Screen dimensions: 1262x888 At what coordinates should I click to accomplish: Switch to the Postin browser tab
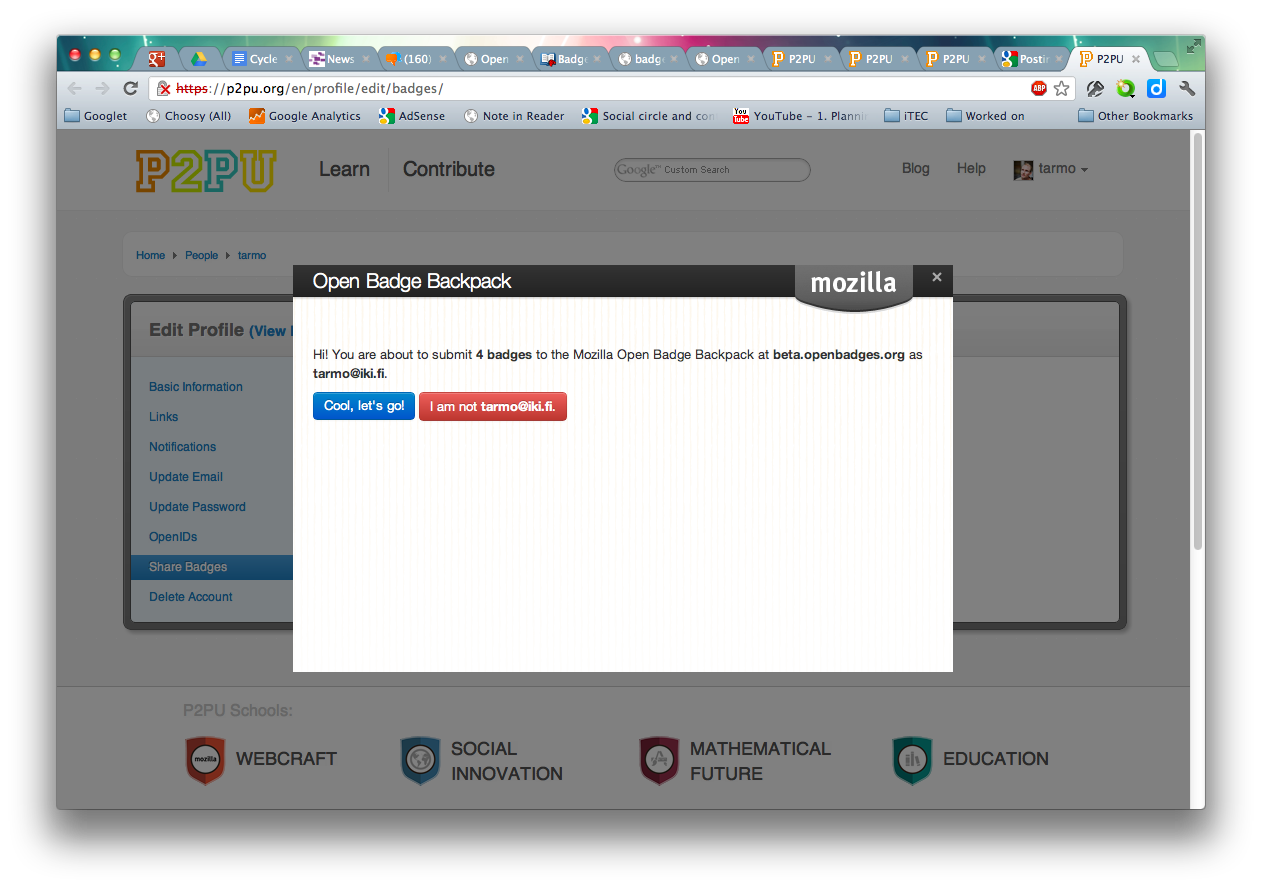pyautogui.click(x=1032, y=59)
